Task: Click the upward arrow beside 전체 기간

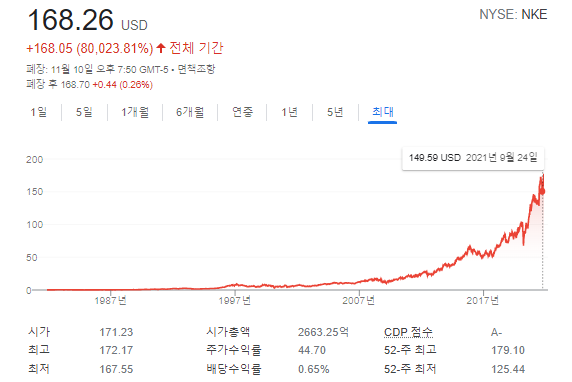Action: point(161,48)
